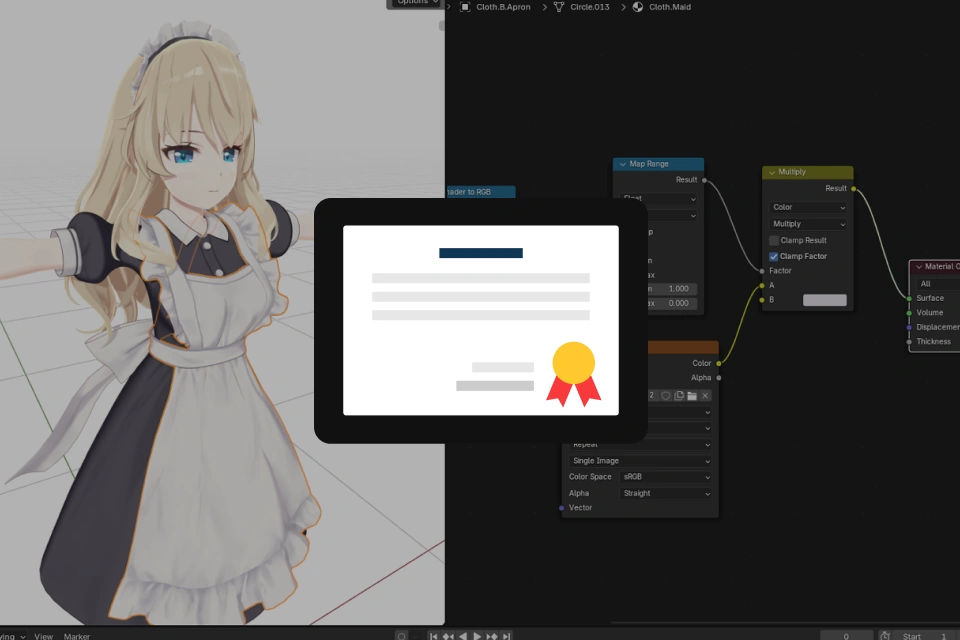Open the timeline View menu
The height and width of the screenshot is (640, 960).
[43, 636]
